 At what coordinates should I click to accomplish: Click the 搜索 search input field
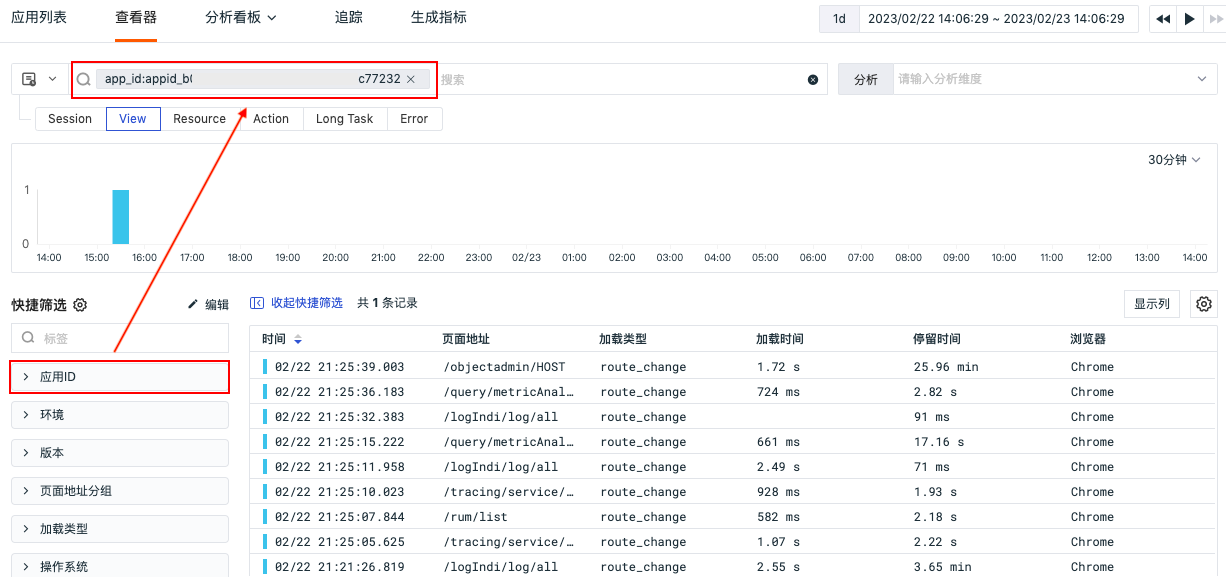pyautogui.click(x=620, y=79)
